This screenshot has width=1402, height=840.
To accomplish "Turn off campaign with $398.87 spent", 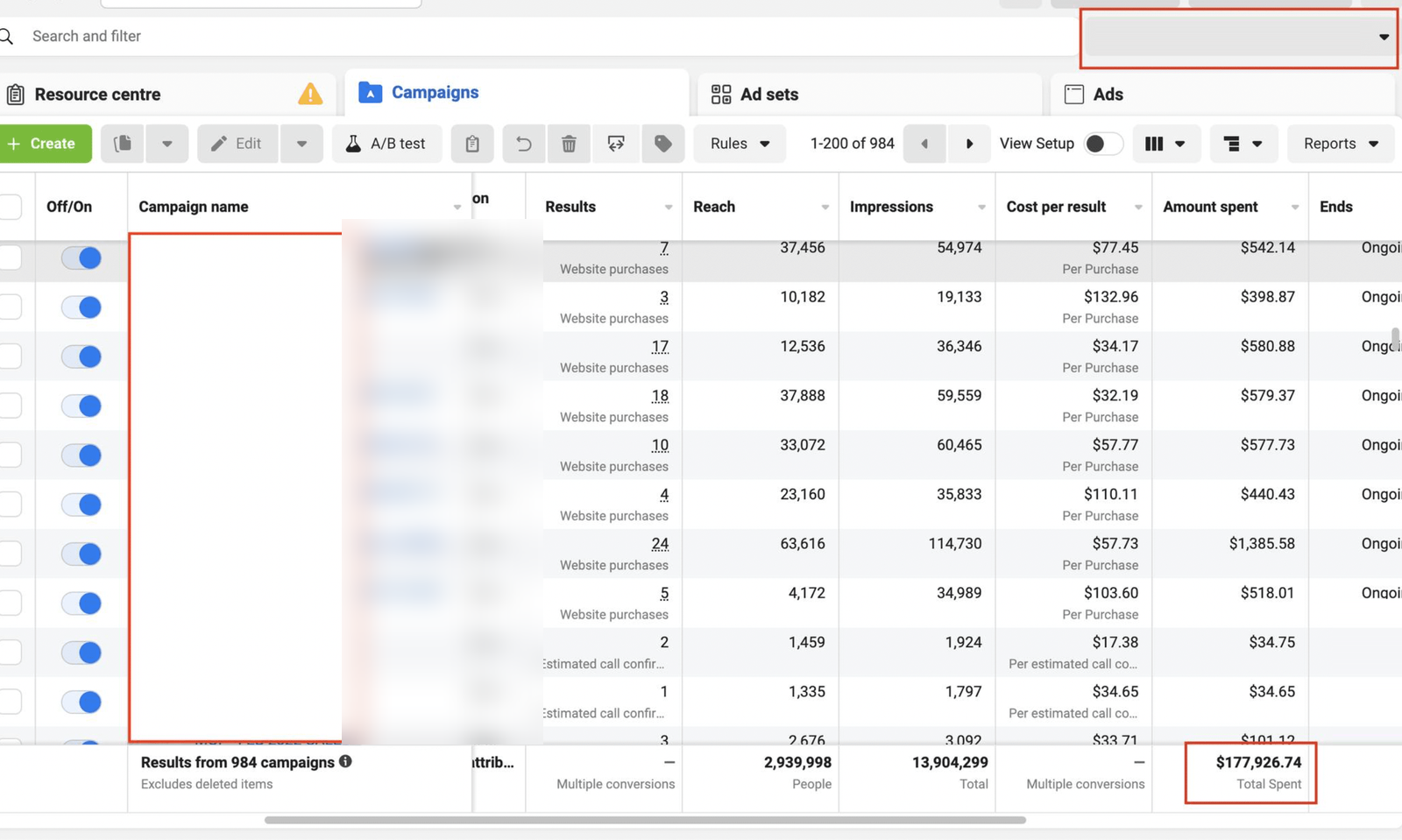I will click(81, 307).
